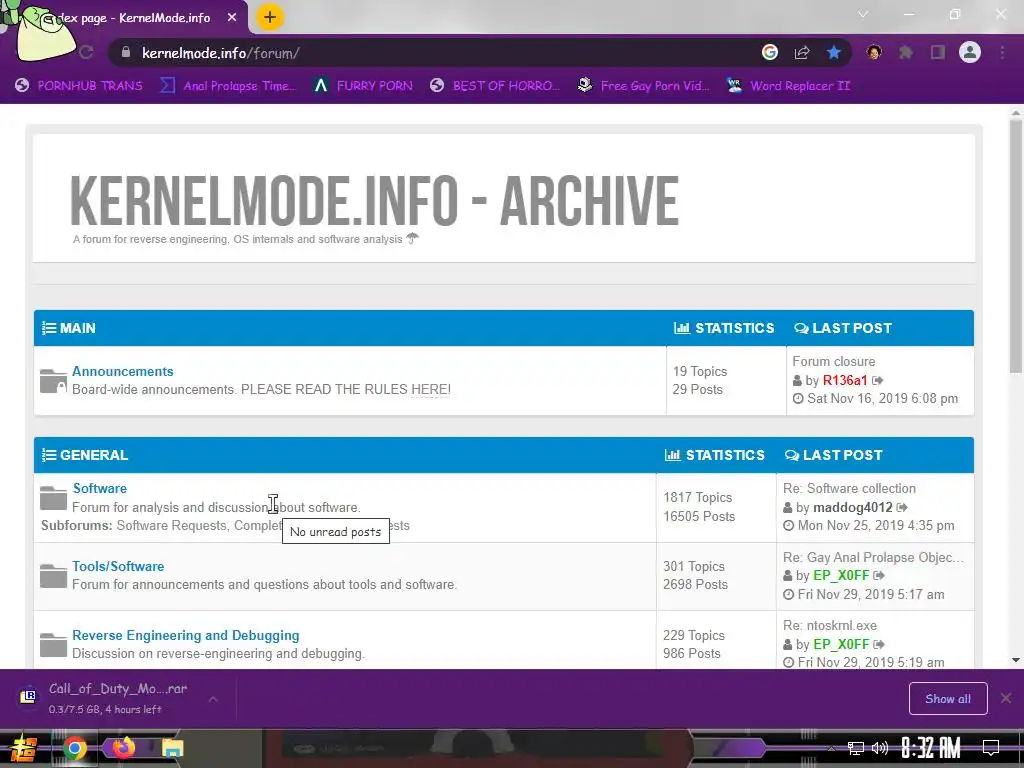
Task: Click view-latest-post icon next to maddog4012
Action: (x=903, y=507)
